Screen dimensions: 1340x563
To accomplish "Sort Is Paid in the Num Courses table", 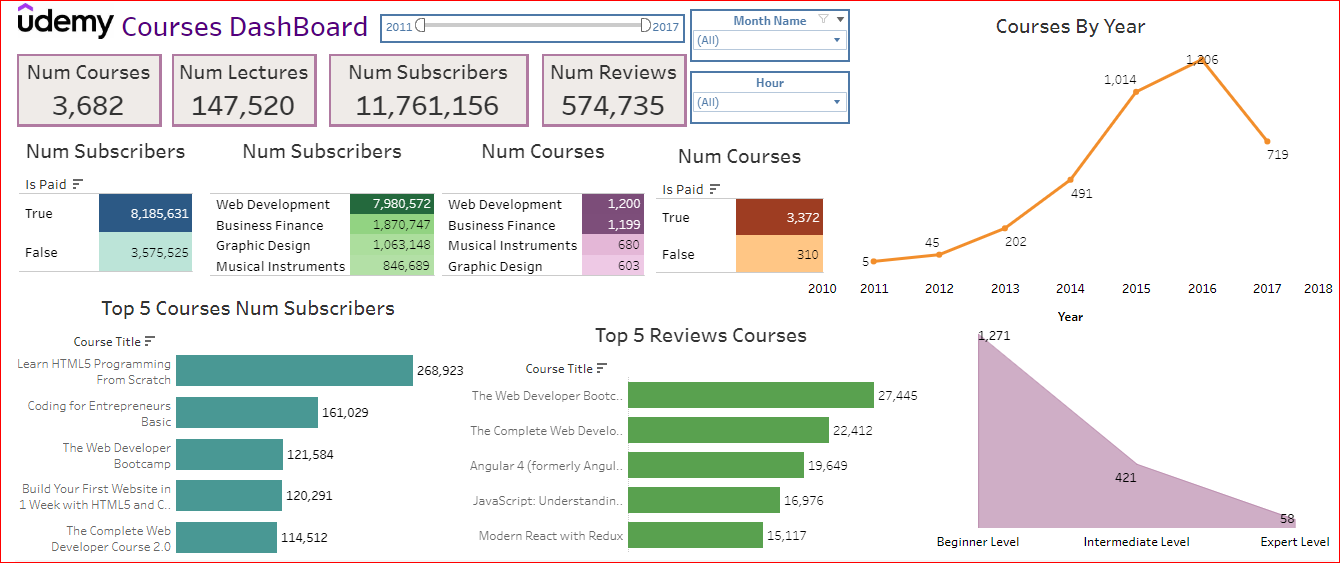I will coord(714,189).
